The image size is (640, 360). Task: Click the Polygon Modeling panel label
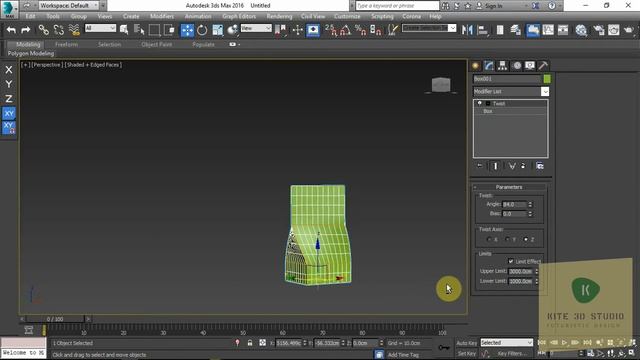31,53
